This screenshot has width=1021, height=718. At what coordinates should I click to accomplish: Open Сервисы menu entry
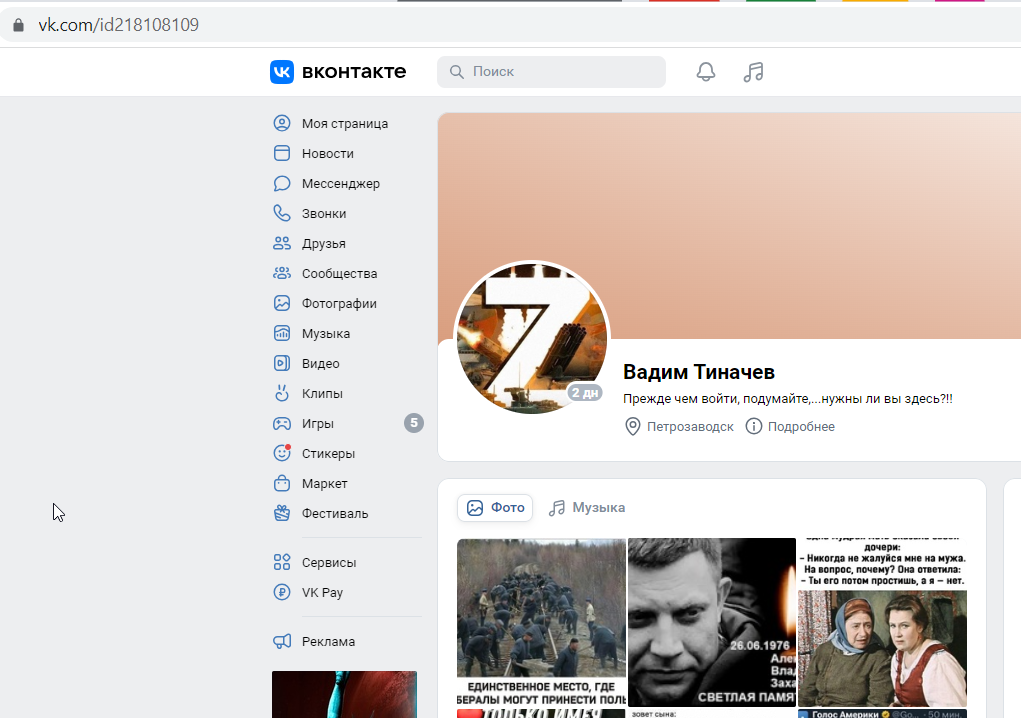(x=329, y=562)
